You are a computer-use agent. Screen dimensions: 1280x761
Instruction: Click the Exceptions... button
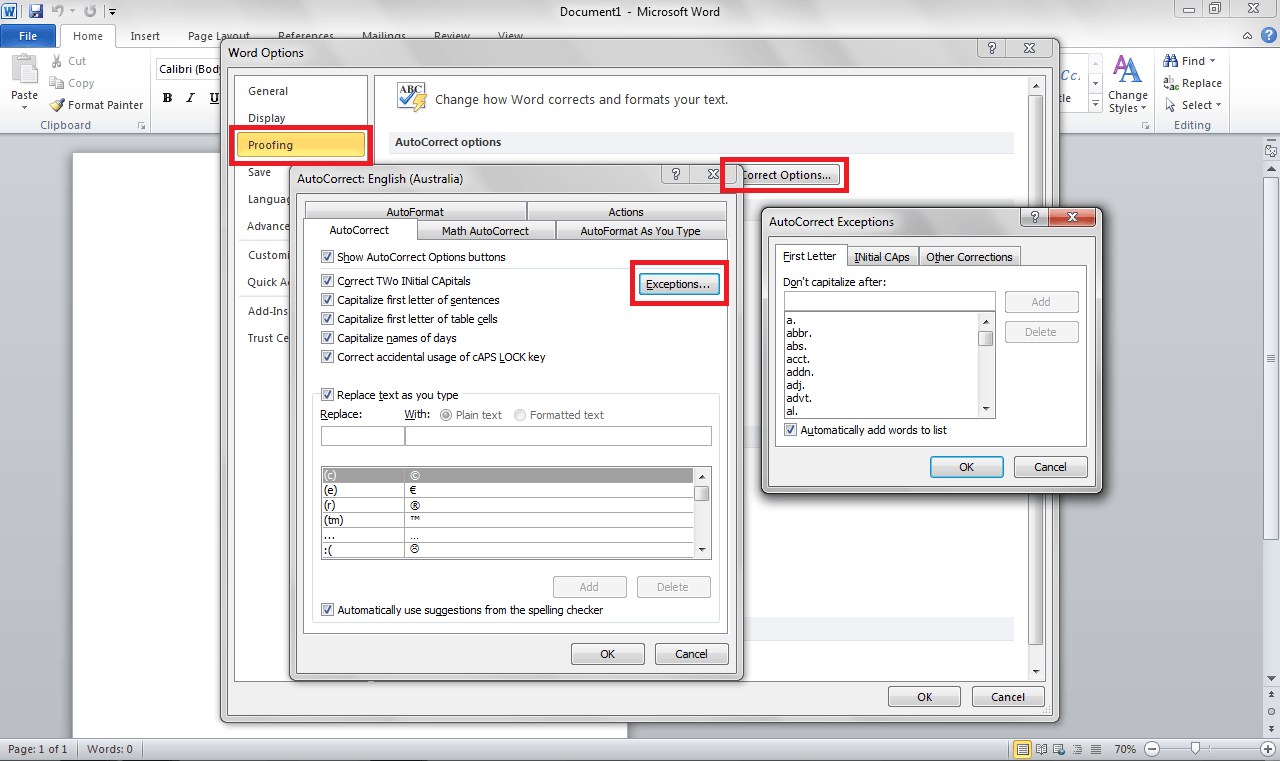click(678, 285)
